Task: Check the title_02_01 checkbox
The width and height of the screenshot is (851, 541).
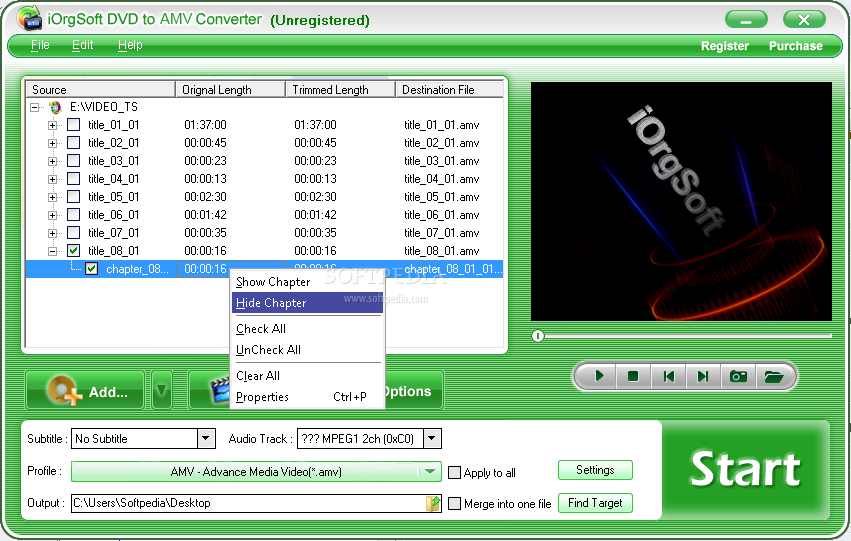Action: 73,143
